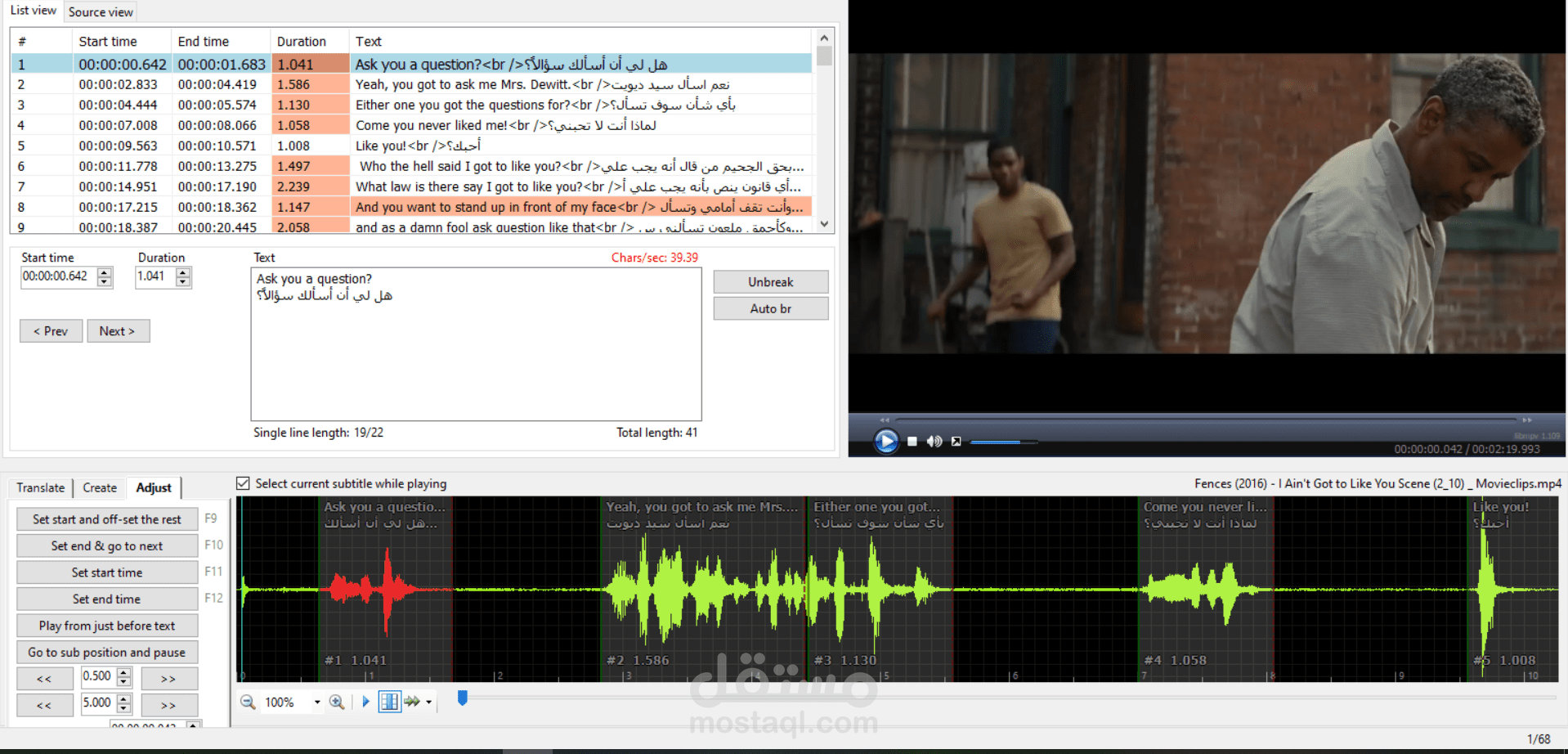Click the Auto br button
The image size is (1568, 754).
tap(771, 308)
